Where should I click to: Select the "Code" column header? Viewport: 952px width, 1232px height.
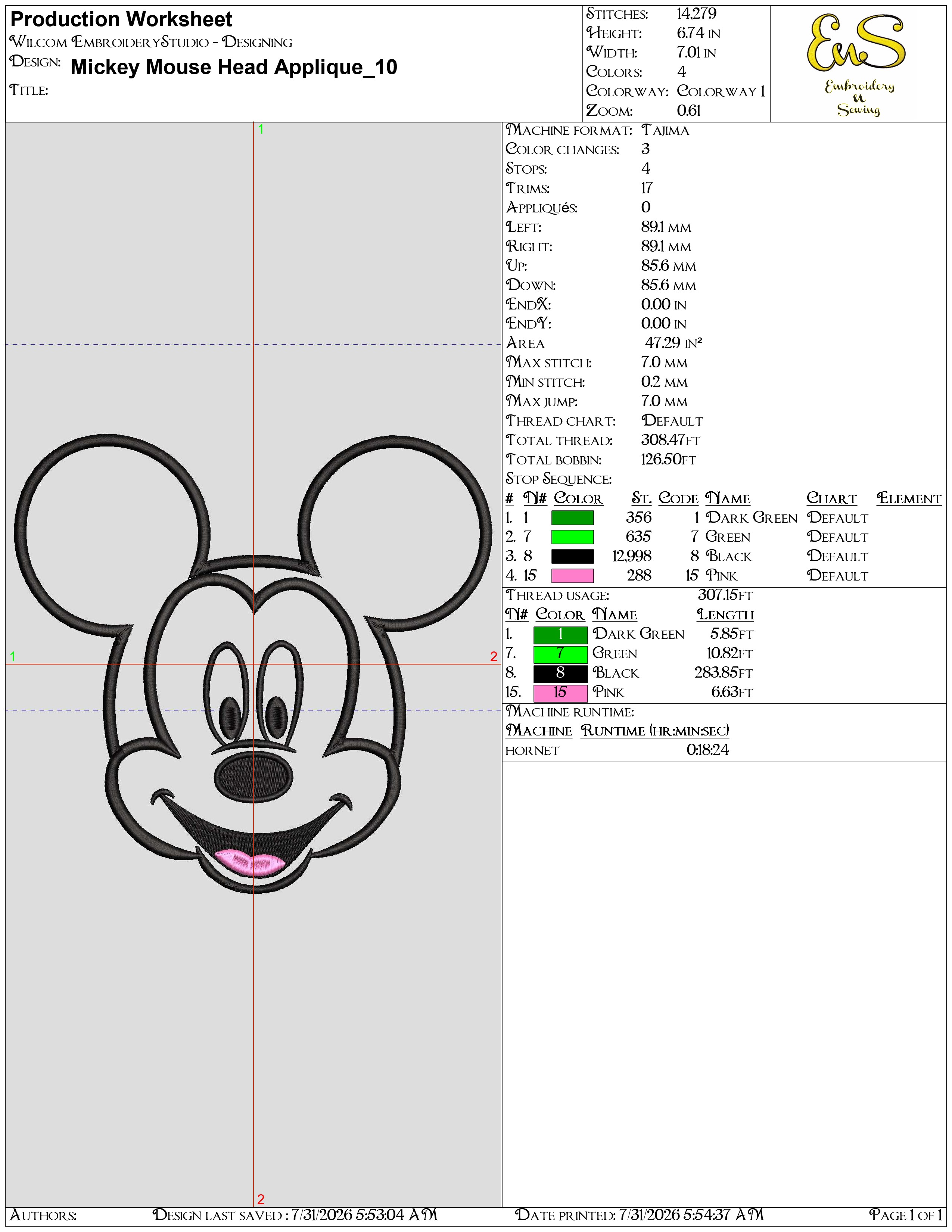point(678,499)
